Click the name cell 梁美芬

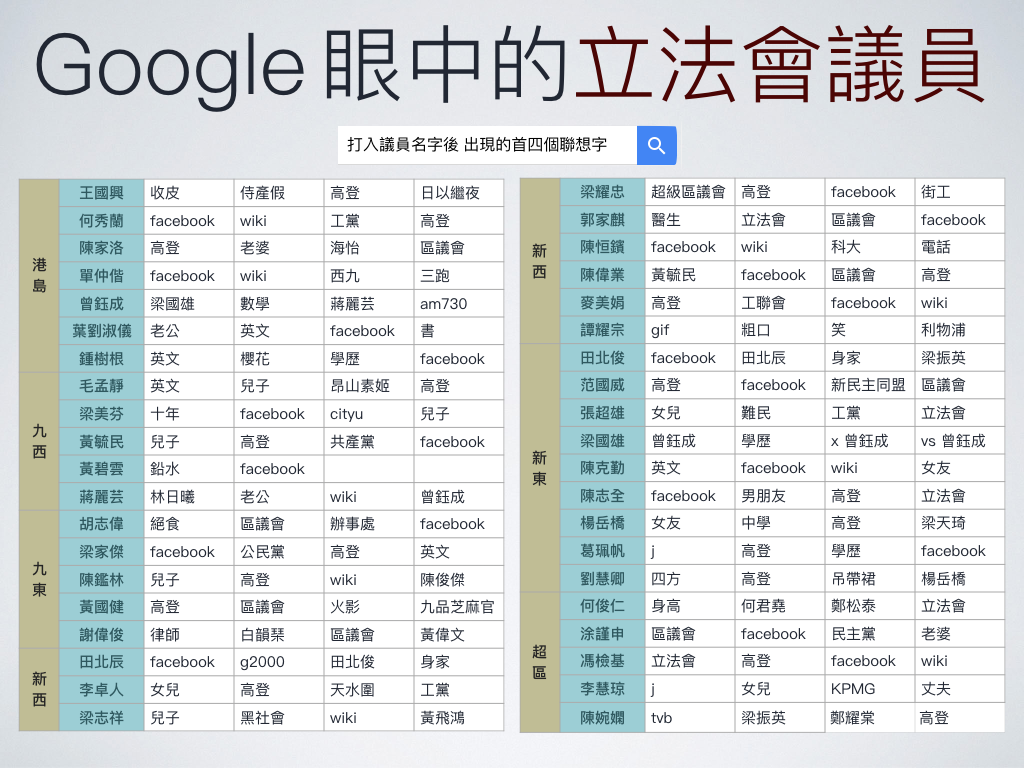101,414
